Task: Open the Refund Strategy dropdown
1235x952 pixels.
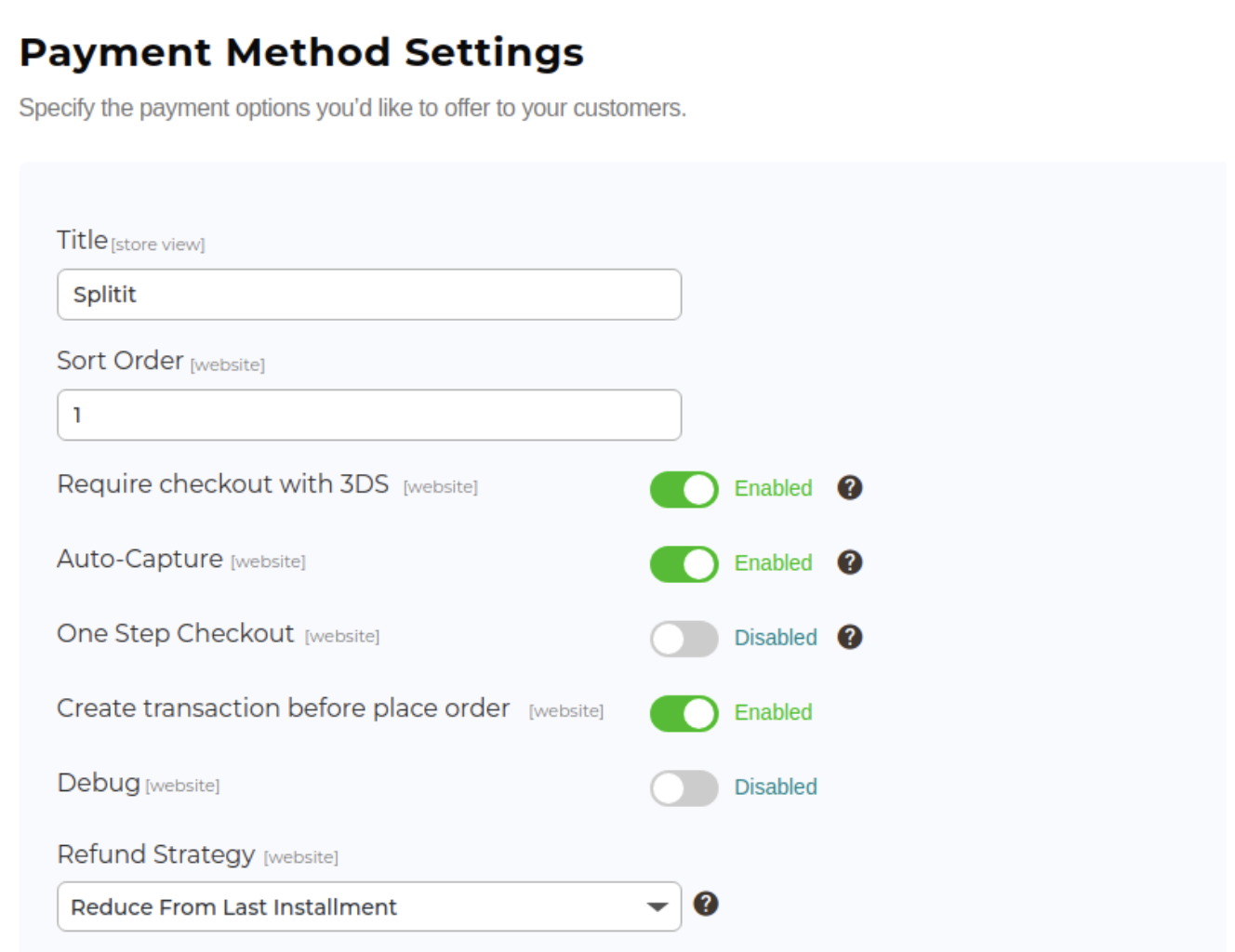Action: (x=369, y=906)
